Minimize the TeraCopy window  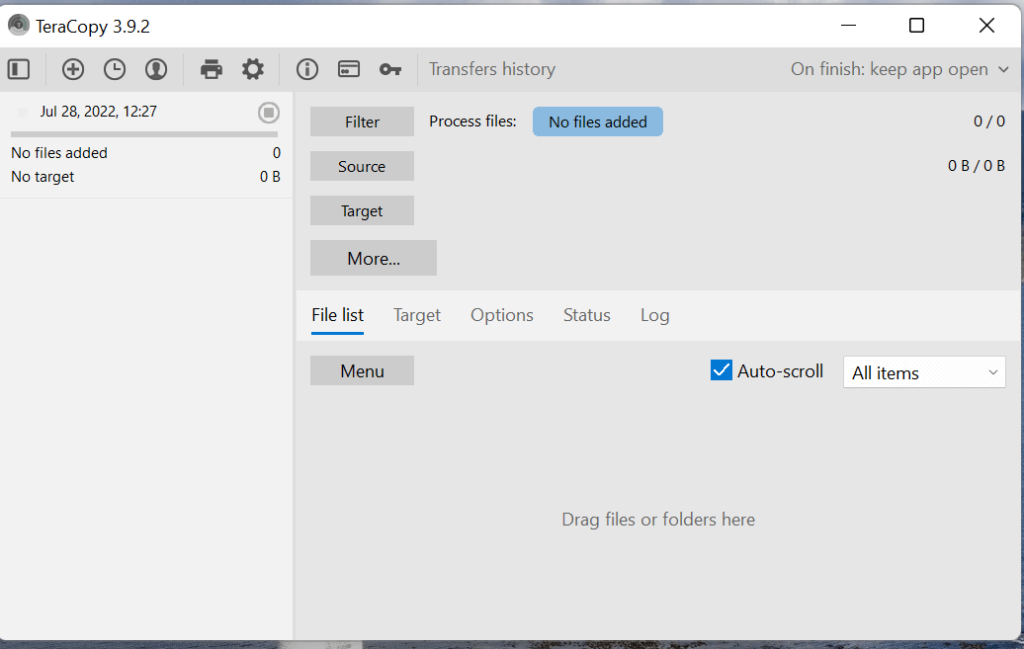pyautogui.click(x=848, y=25)
